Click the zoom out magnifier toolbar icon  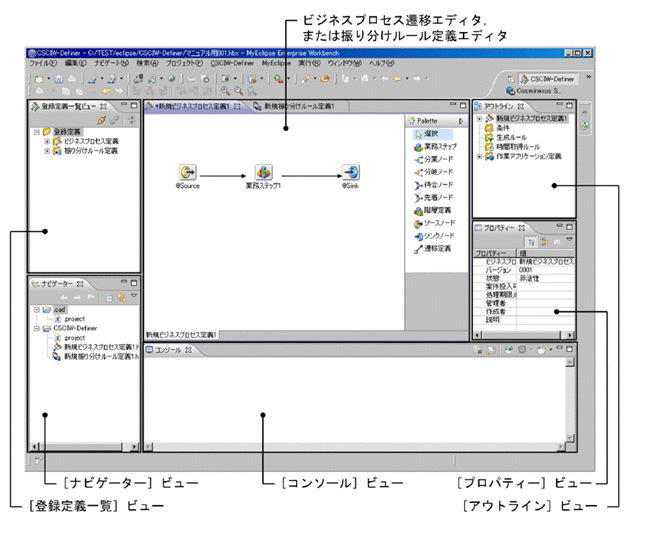[x=239, y=91]
